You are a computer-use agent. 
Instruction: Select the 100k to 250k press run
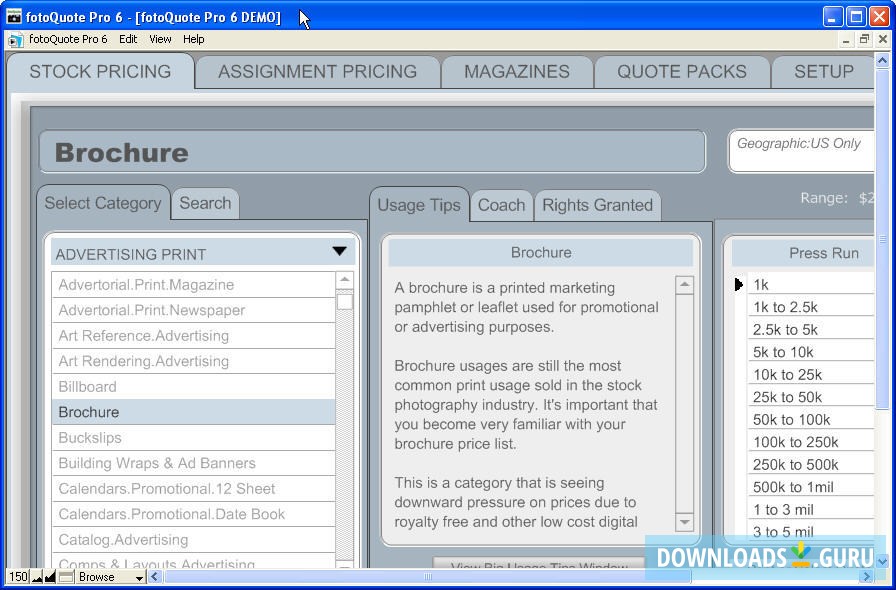pos(810,442)
